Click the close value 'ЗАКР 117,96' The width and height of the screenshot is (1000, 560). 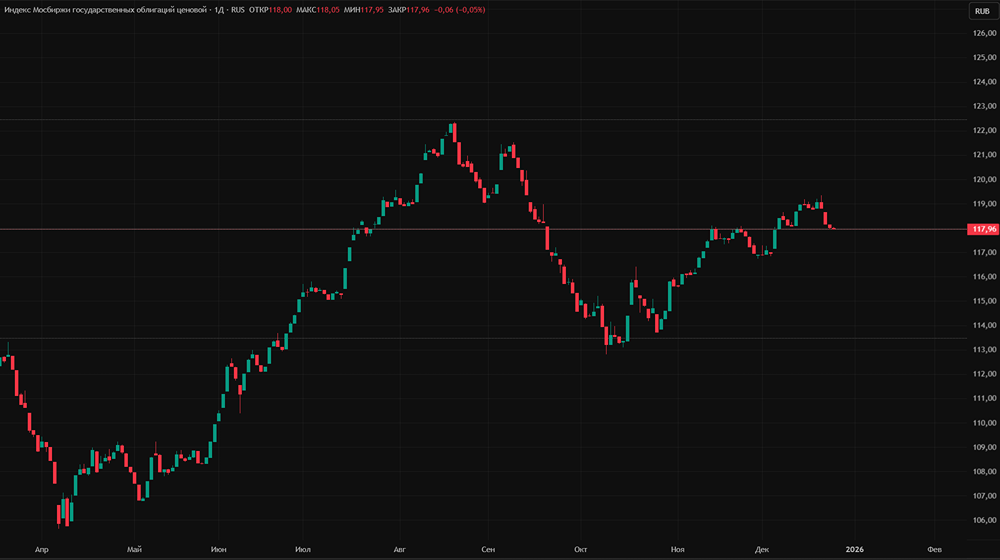[409, 10]
